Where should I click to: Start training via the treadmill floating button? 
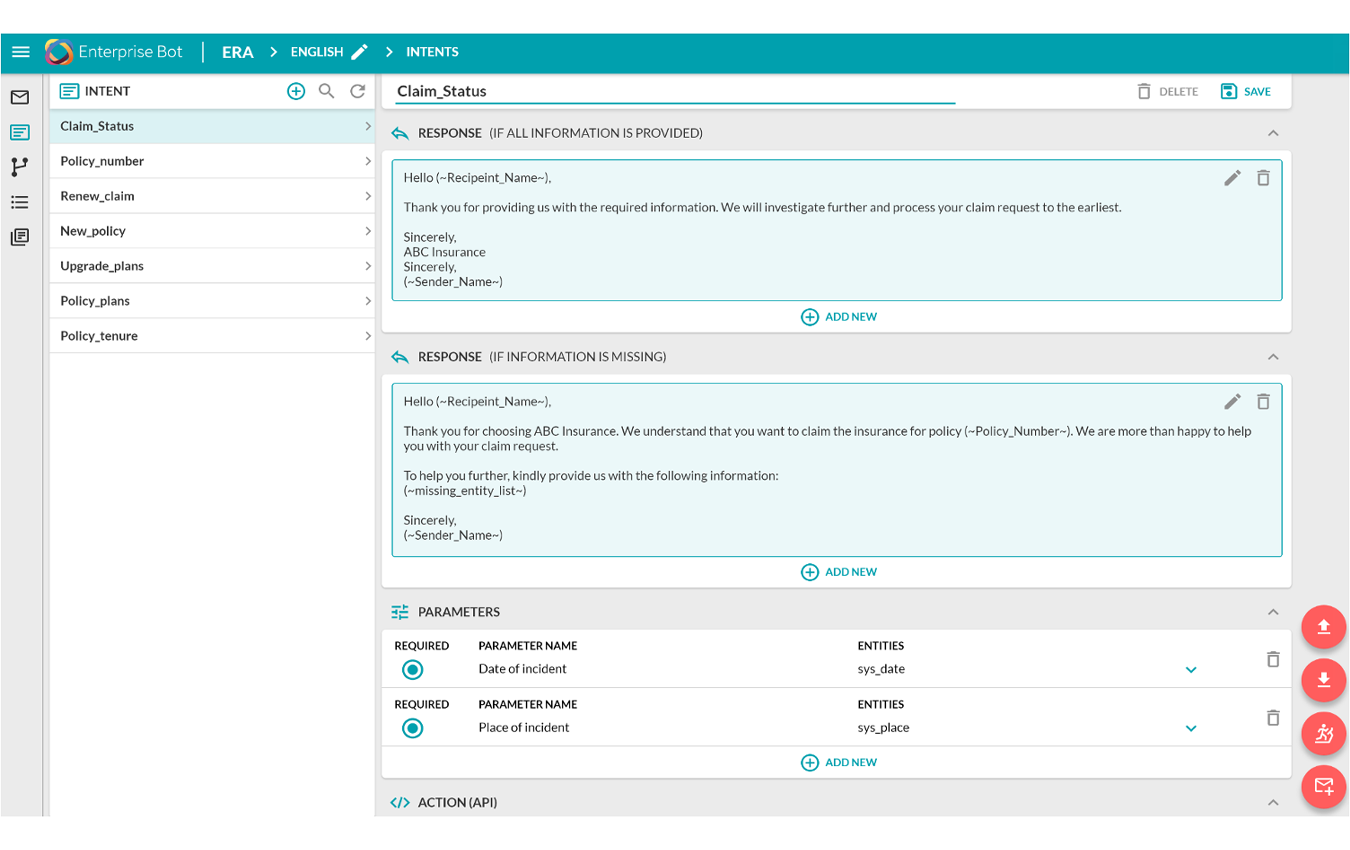tap(1323, 733)
